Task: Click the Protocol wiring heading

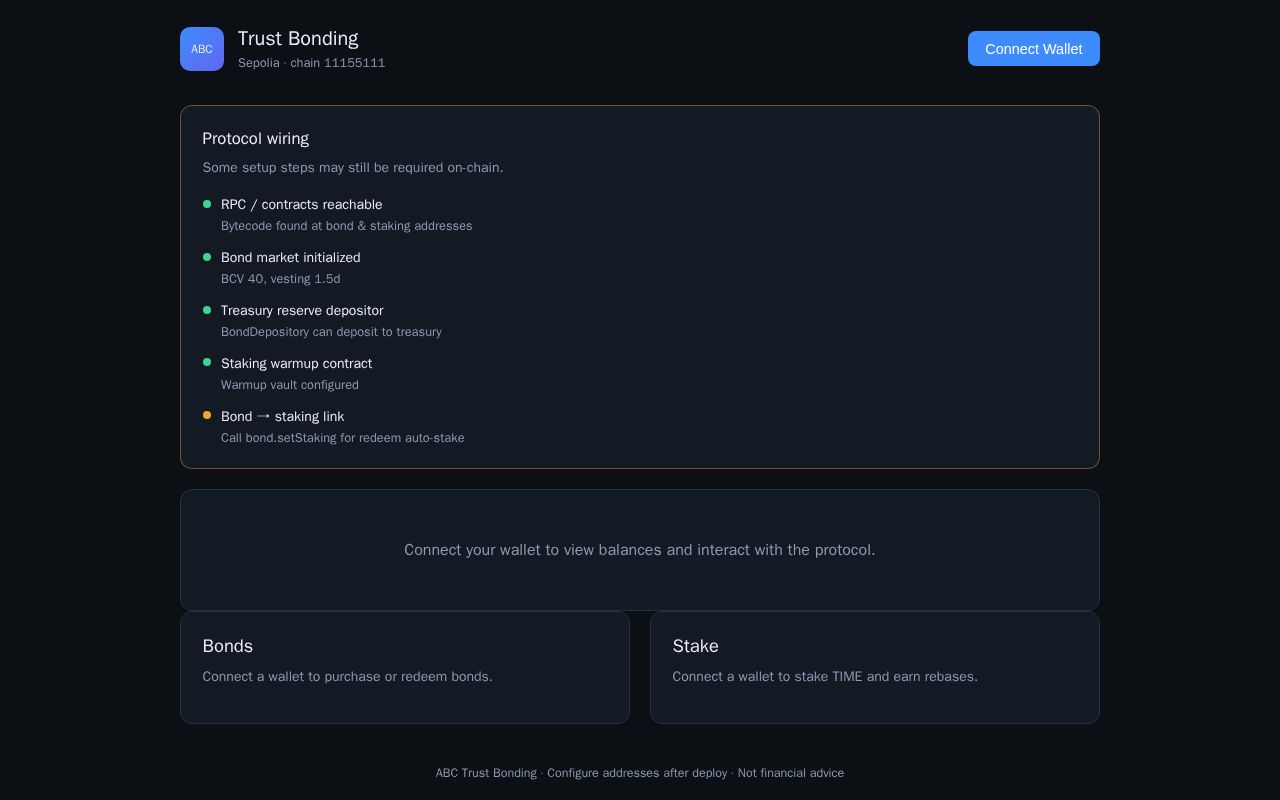Action: point(256,138)
